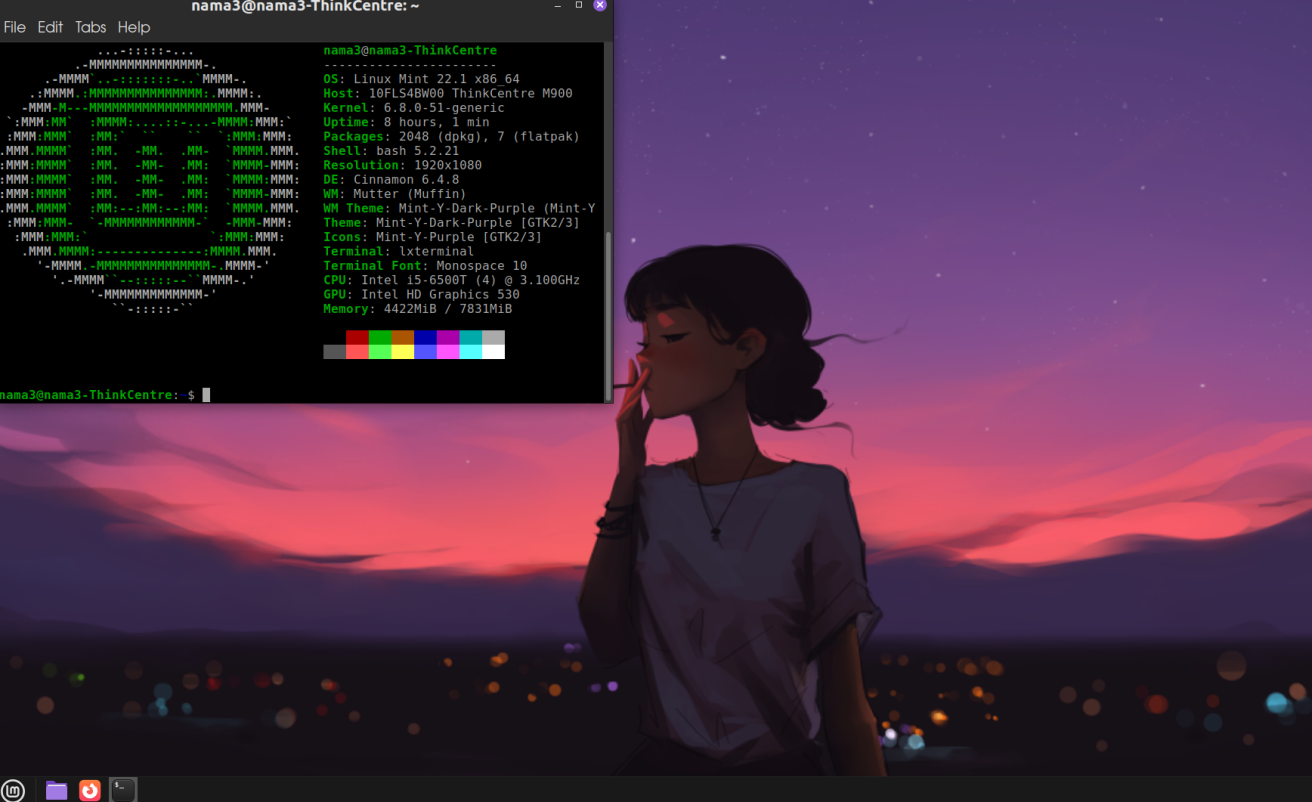Click the Linux Mint ASCII art logo
The image size is (1312, 802).
150,180
